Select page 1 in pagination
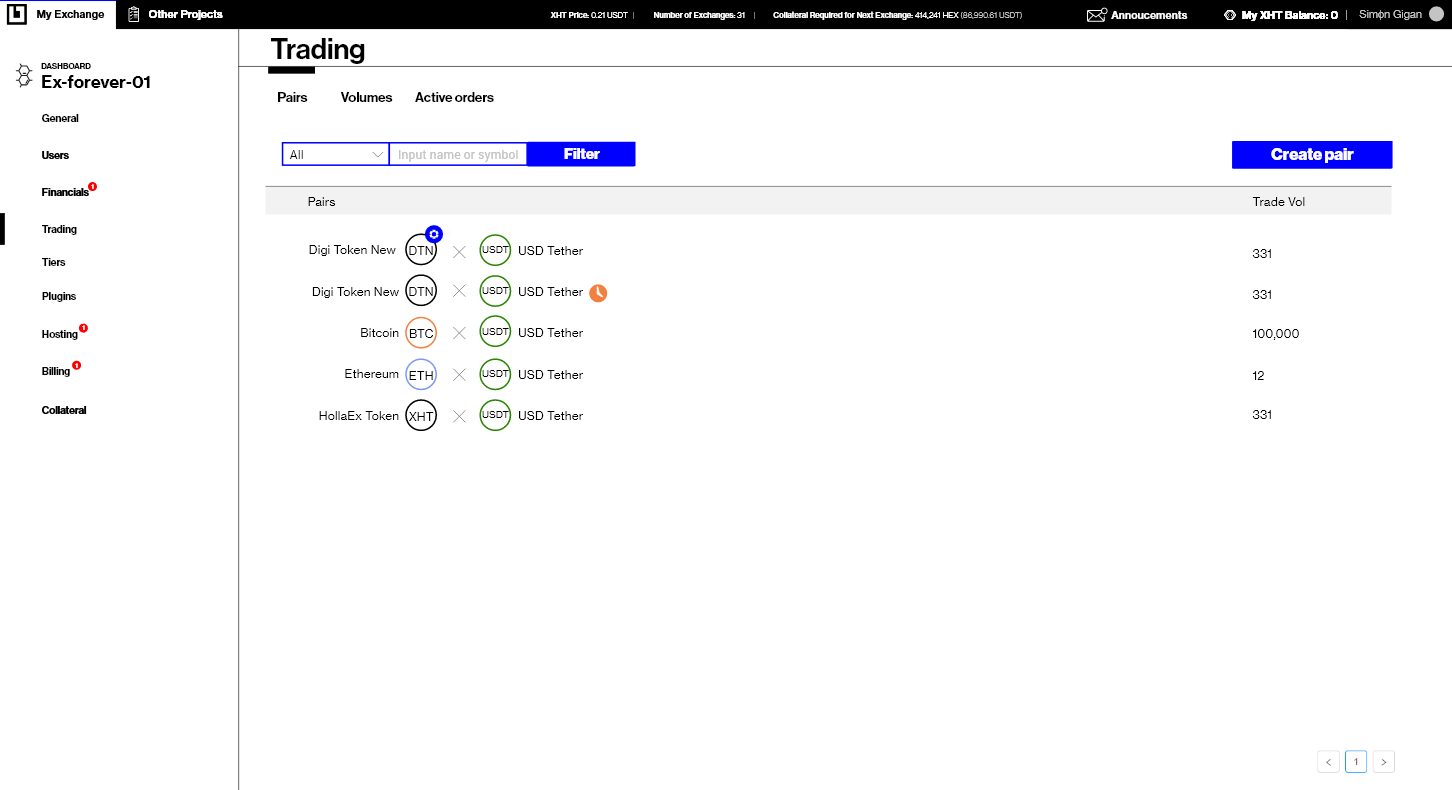This screenshot has height=790, width=1452. pos(1356,762)
